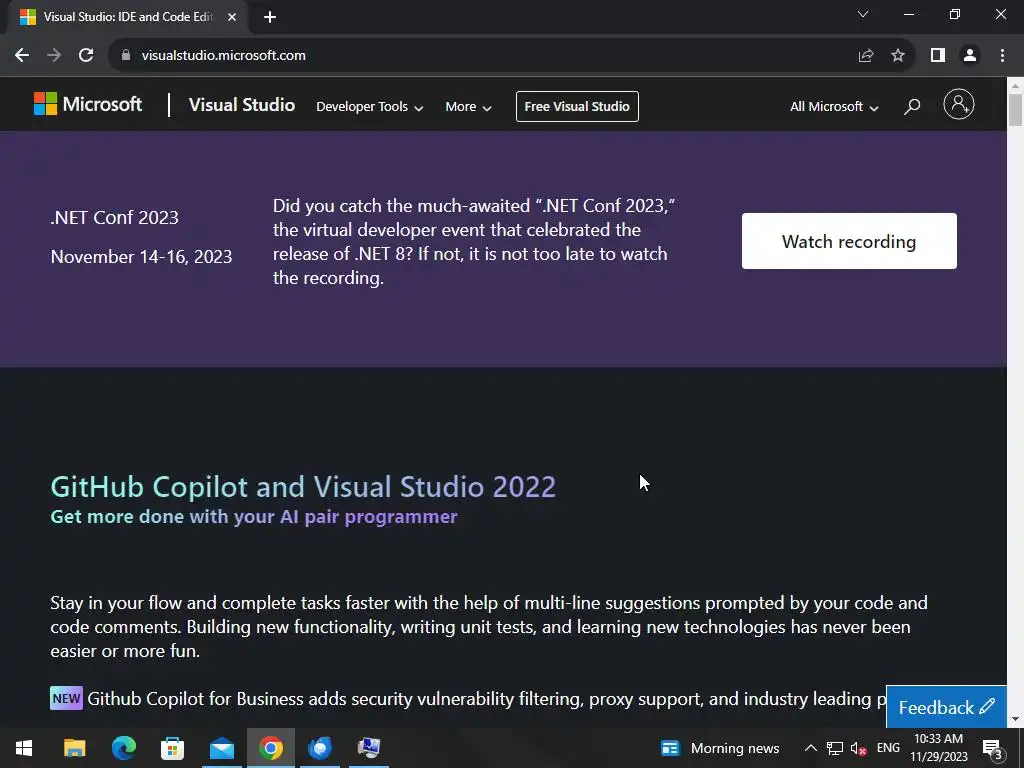1024x768 pixels.
Task: Show hidden system tray icons
Action: pyautogui.click(x=810, y=748)
